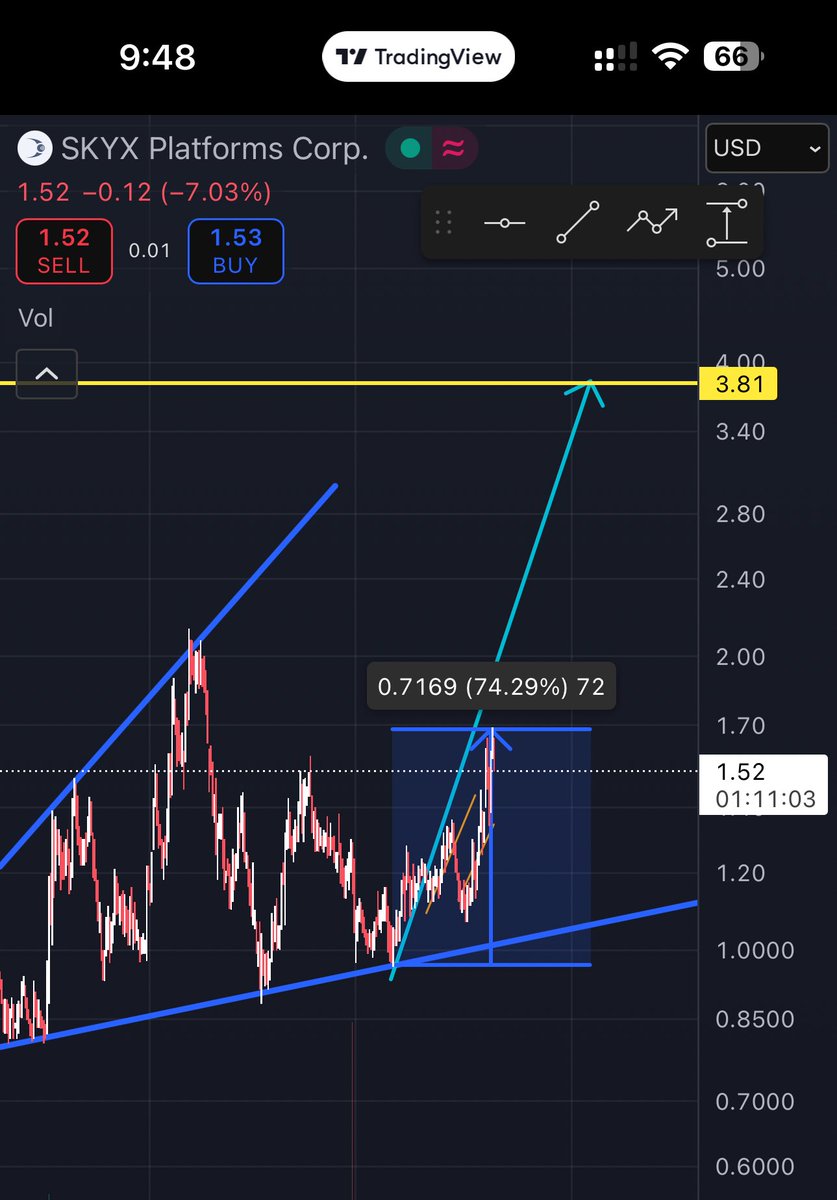Tap the Wi-Fi status icon
The height and width of the screenshot is (1200, 837).
(x=669, y=57)
